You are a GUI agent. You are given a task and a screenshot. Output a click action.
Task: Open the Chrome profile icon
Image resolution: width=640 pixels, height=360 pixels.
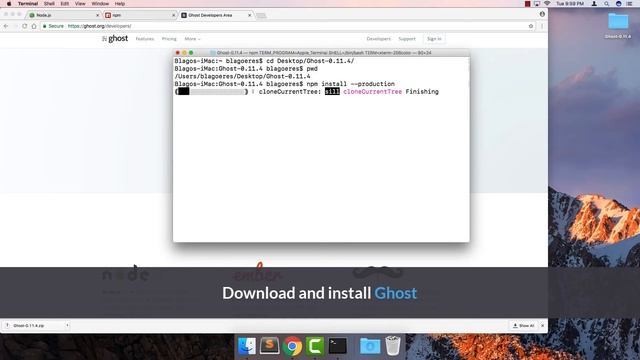point(542,14)
